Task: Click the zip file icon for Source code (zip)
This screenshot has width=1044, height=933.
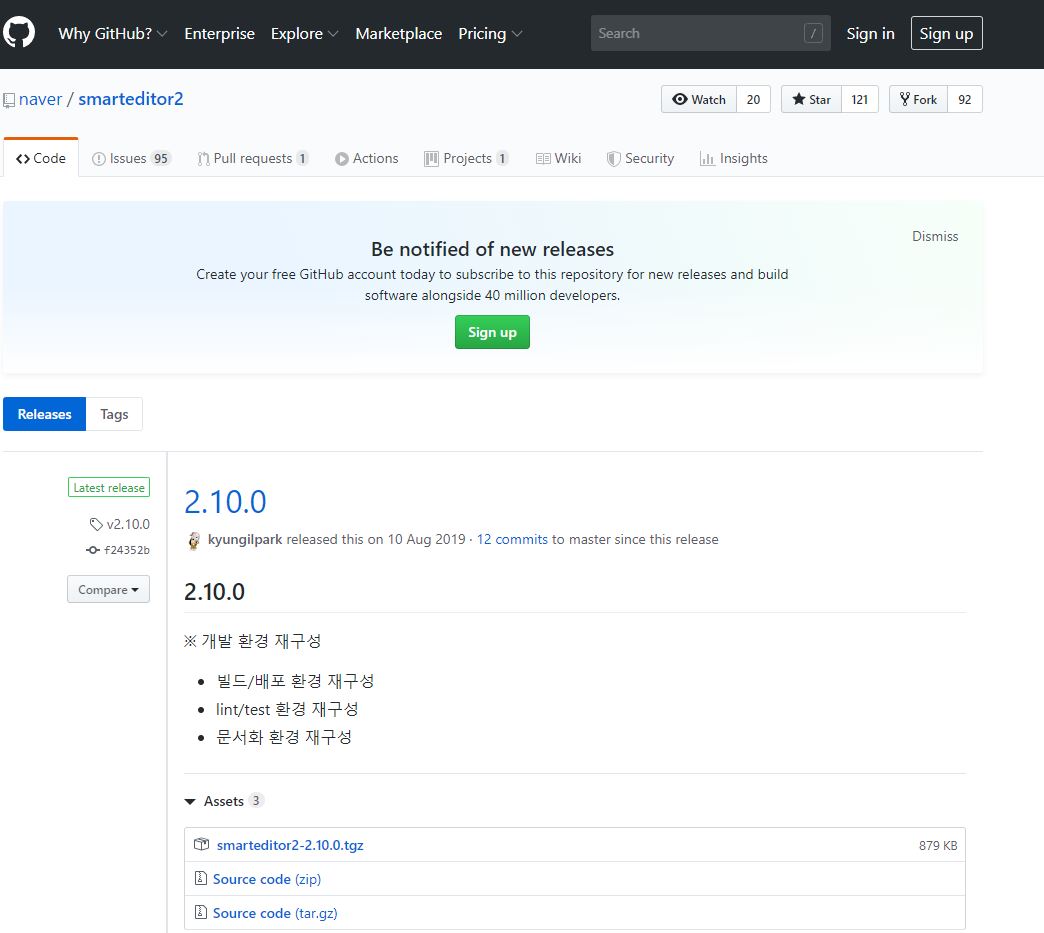Action: coord(200,878)
